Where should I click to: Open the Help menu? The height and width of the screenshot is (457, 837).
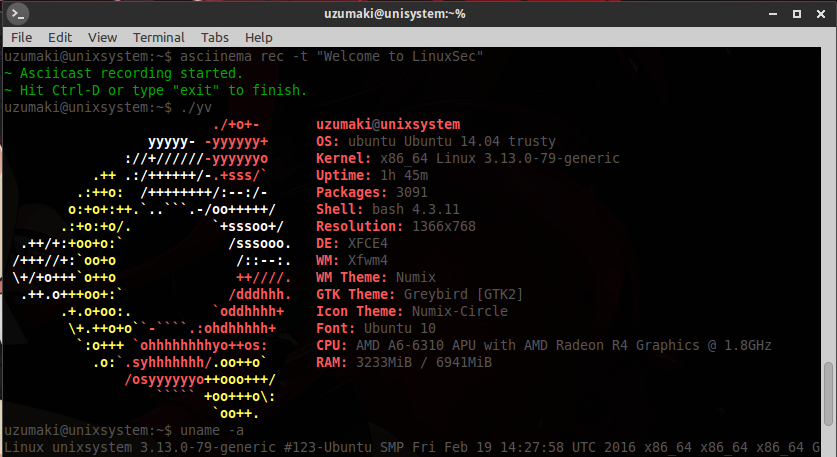(x=258, y=37)
